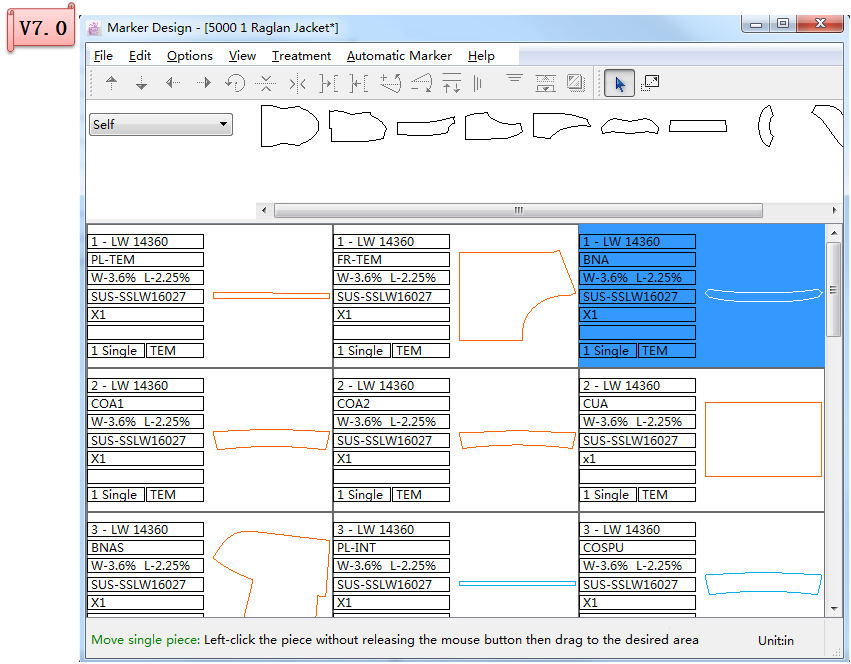Open the Automatic Marker menu
Viewport: 851px width, 664px height.
(x=399, y=56)
